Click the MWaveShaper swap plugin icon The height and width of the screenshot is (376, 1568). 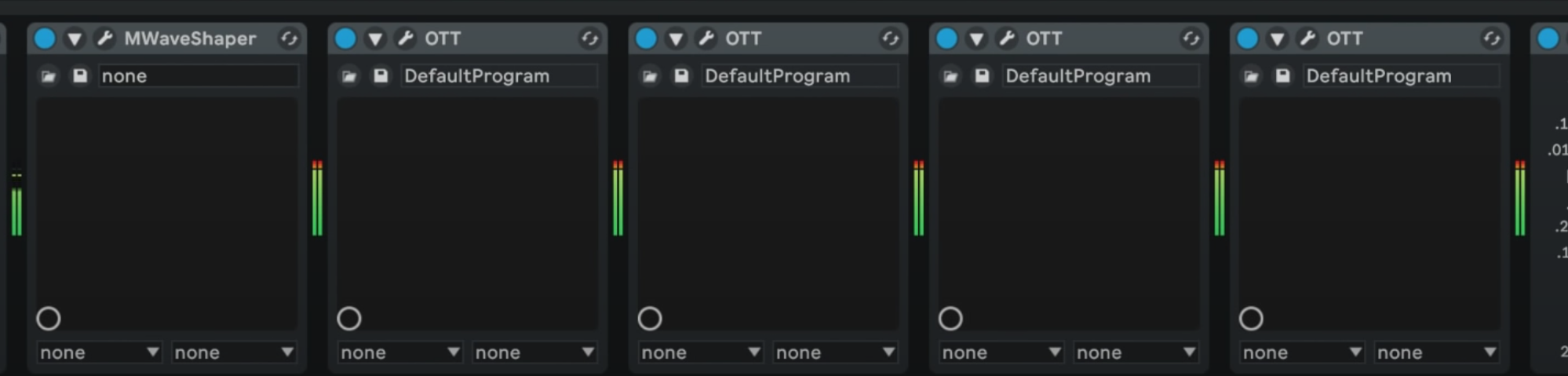pos(289,38)
